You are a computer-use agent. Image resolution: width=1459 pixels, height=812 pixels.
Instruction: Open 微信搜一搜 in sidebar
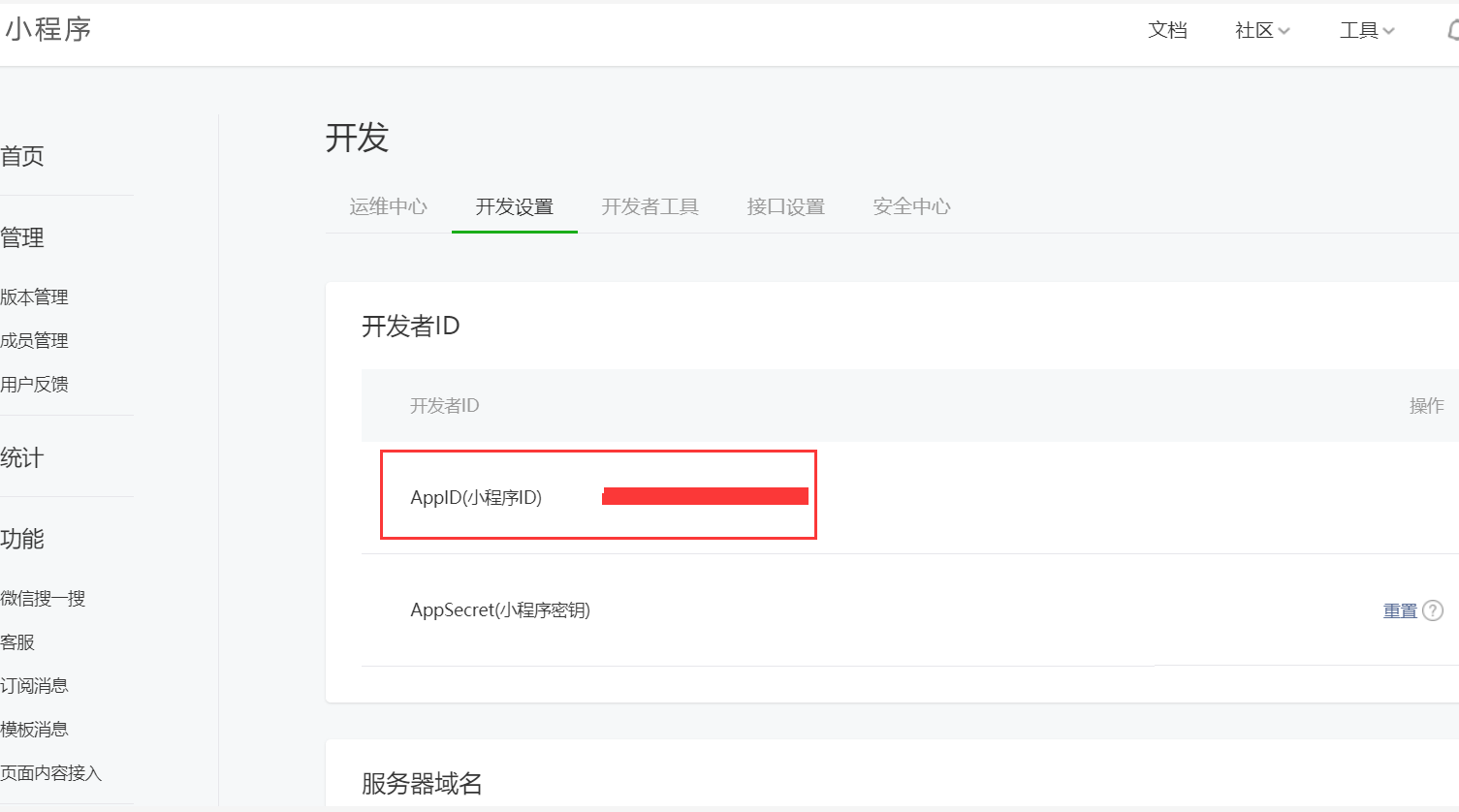coord(43,599)
